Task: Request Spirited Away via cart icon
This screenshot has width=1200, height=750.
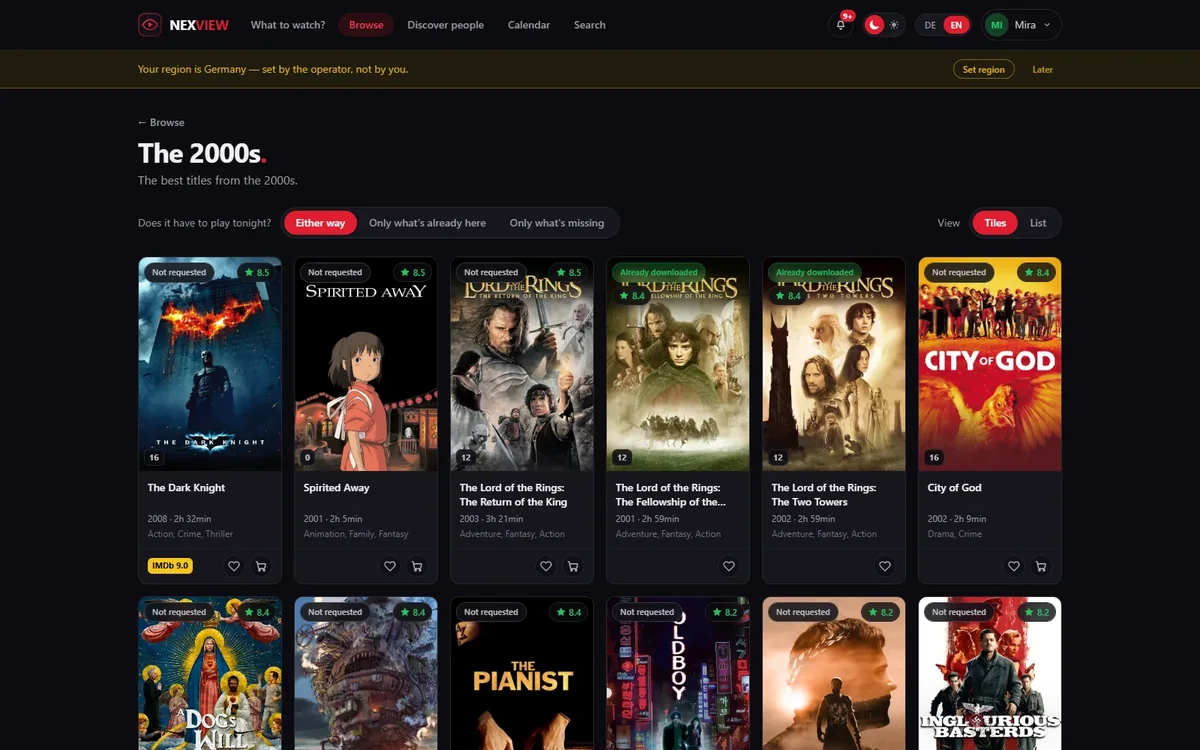Action: click(x=417, y=566)
